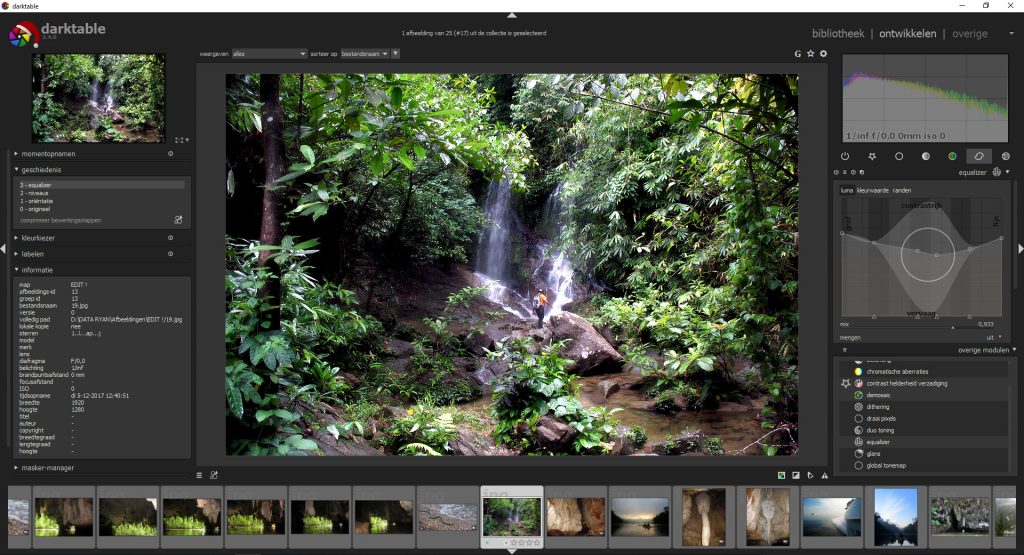Reset kleurkiezer panel icon
Image resolution: width=1024 pixels, height=555 pixels.
tap(170, 238)
